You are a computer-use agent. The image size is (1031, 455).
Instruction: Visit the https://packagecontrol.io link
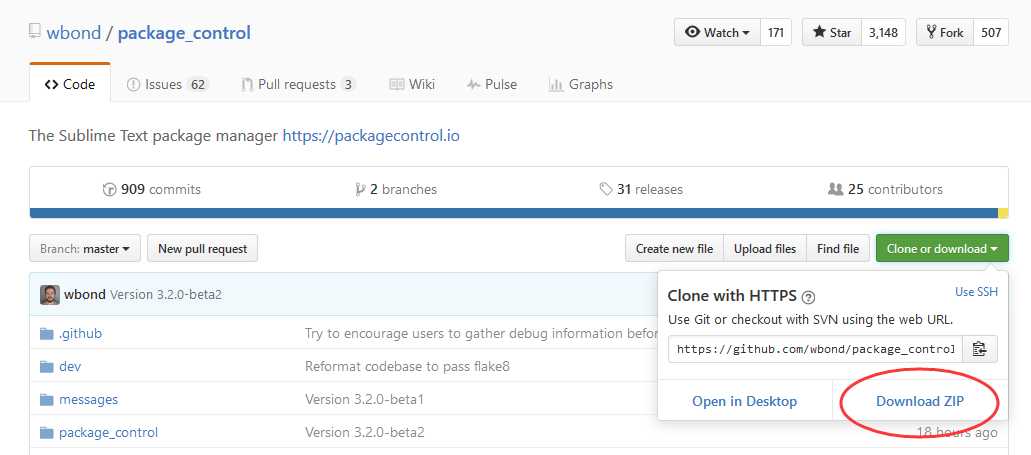(371, 136)
